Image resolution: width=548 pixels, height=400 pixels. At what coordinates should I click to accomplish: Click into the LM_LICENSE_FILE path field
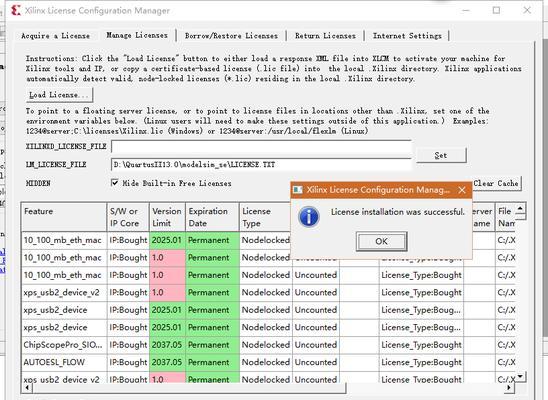pos(261,164)
